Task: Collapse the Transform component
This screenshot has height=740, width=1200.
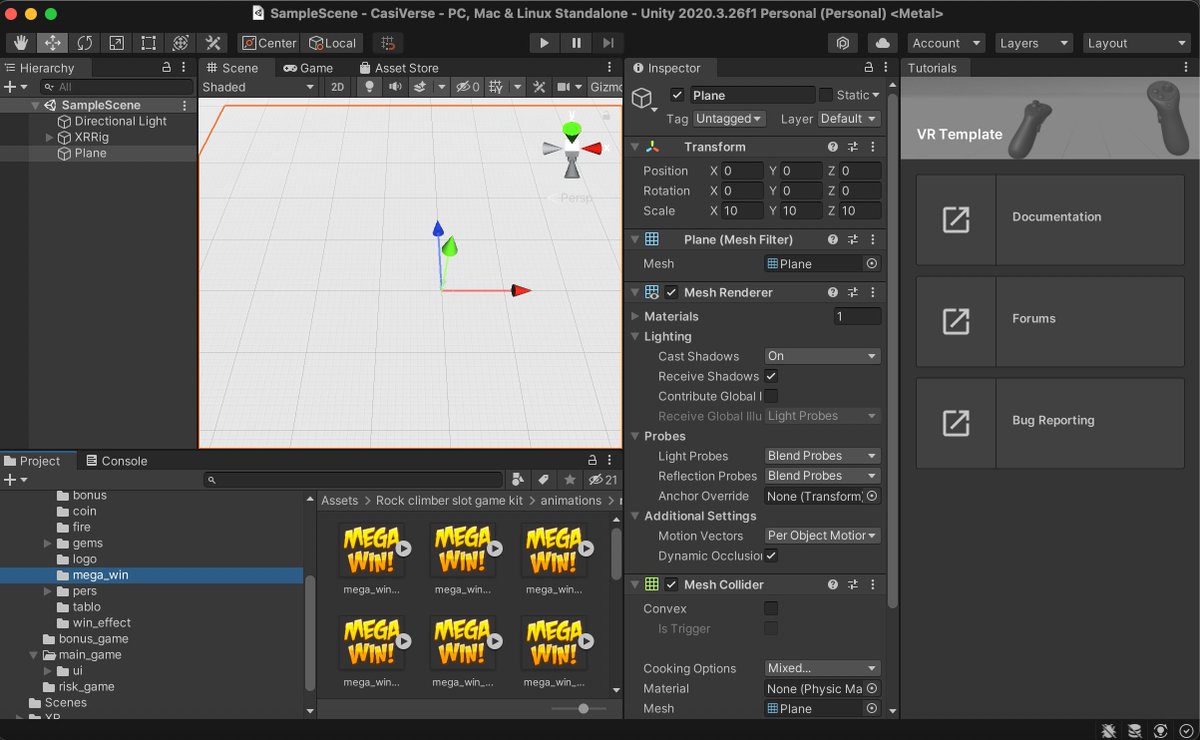Action: coord(635,147)
